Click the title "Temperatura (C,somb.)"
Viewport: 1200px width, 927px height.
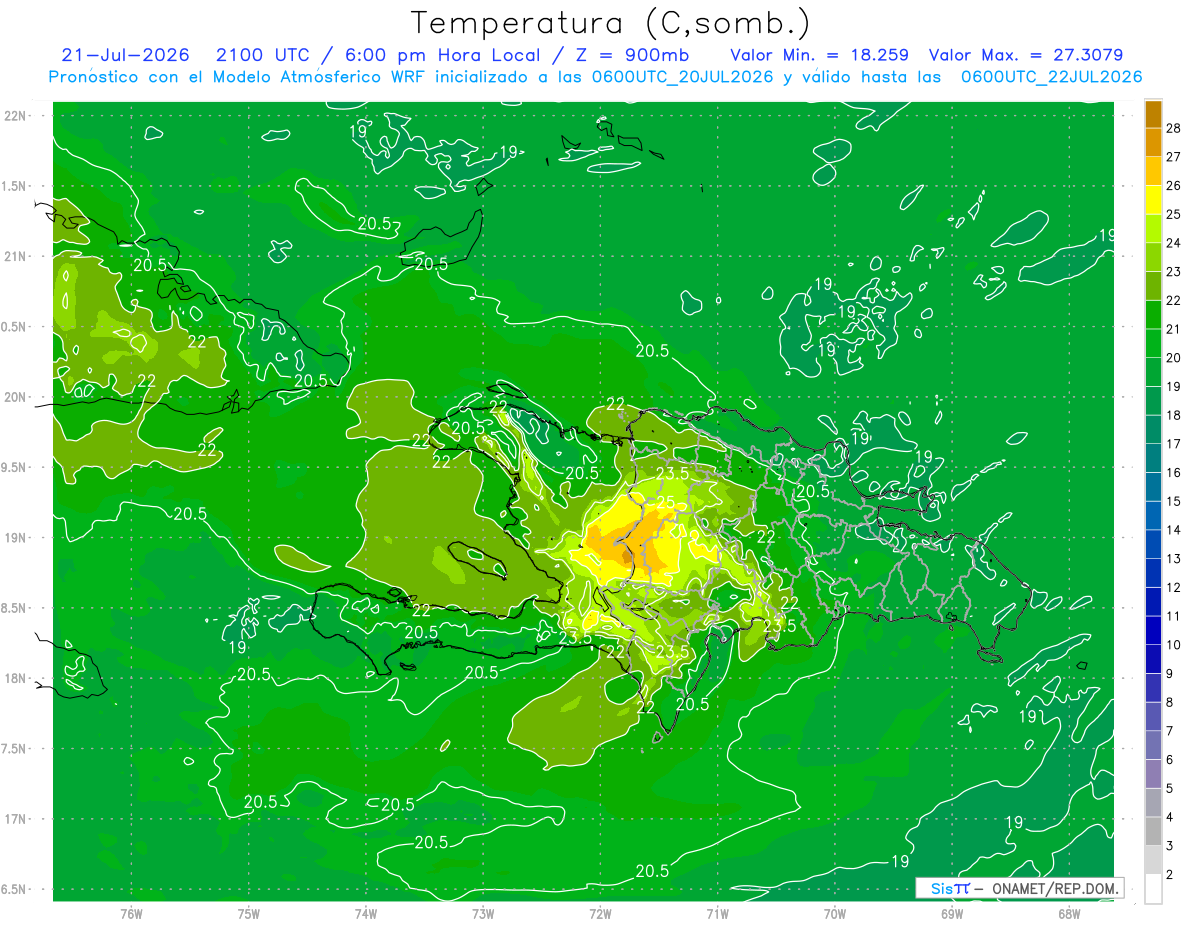coord(611,23)
